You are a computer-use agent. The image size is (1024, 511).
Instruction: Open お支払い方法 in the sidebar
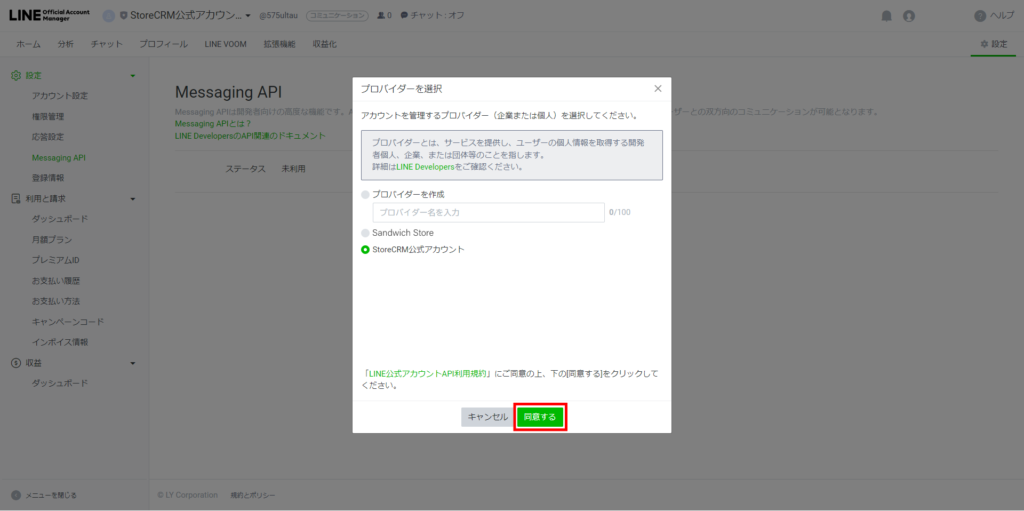point(56,301)
